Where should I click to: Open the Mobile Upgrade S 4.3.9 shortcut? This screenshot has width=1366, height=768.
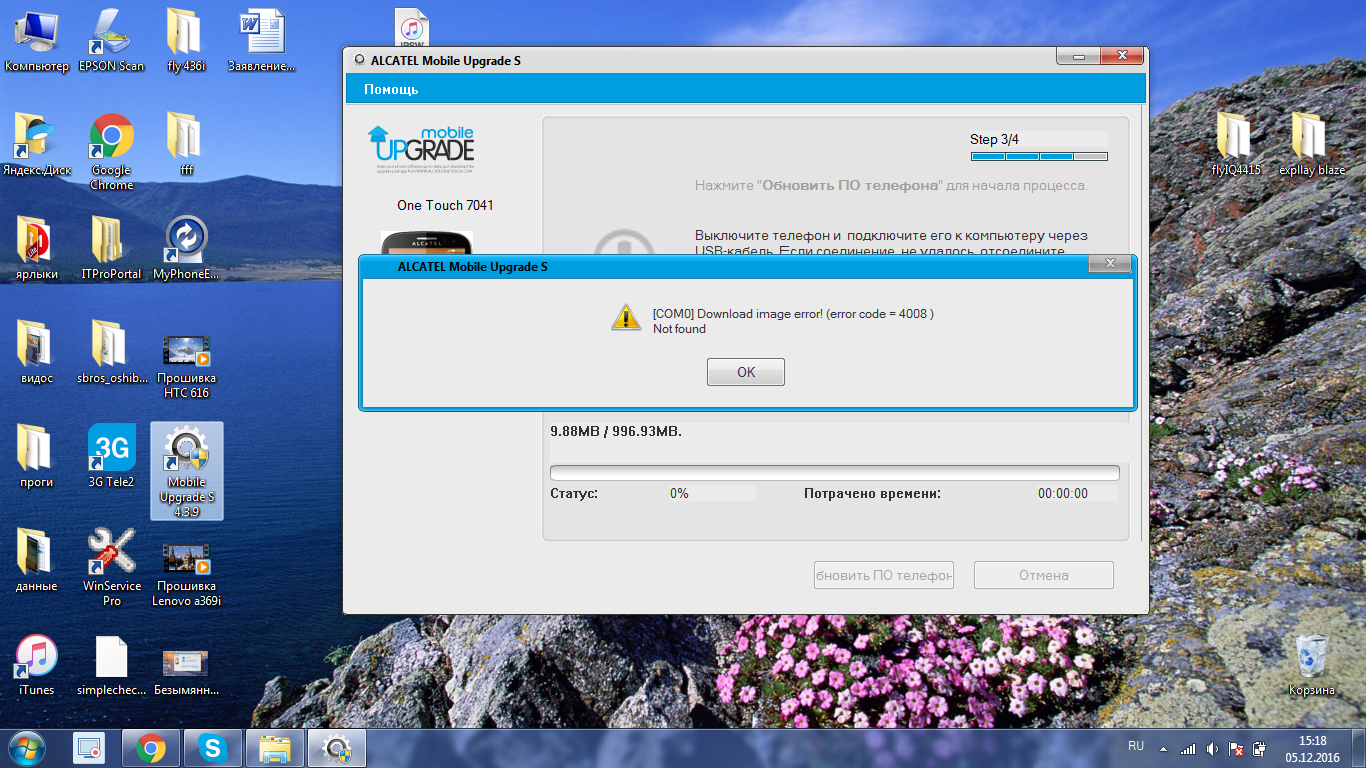pyautogui.click(x=186, y=470)
